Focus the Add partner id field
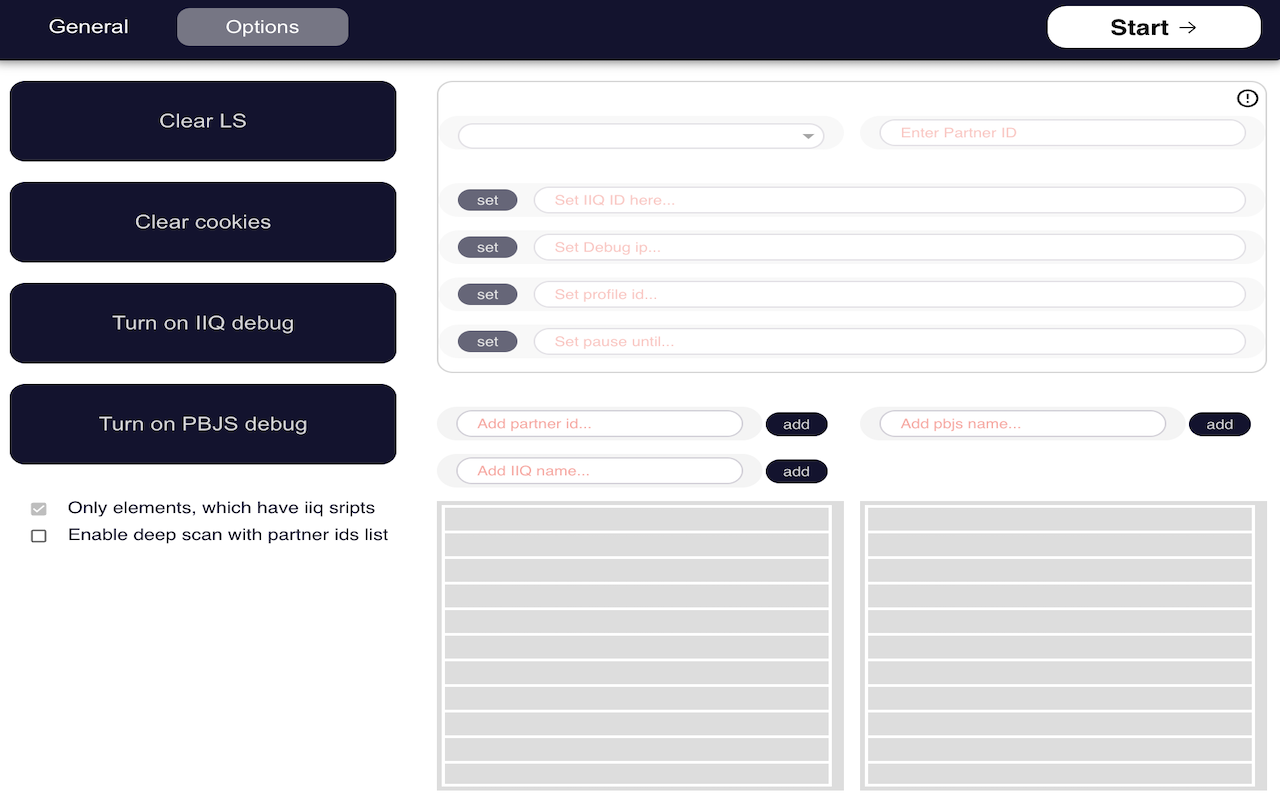Image resolution: width=1280 pixels, height=800 pixels. [x=600, y=424]
